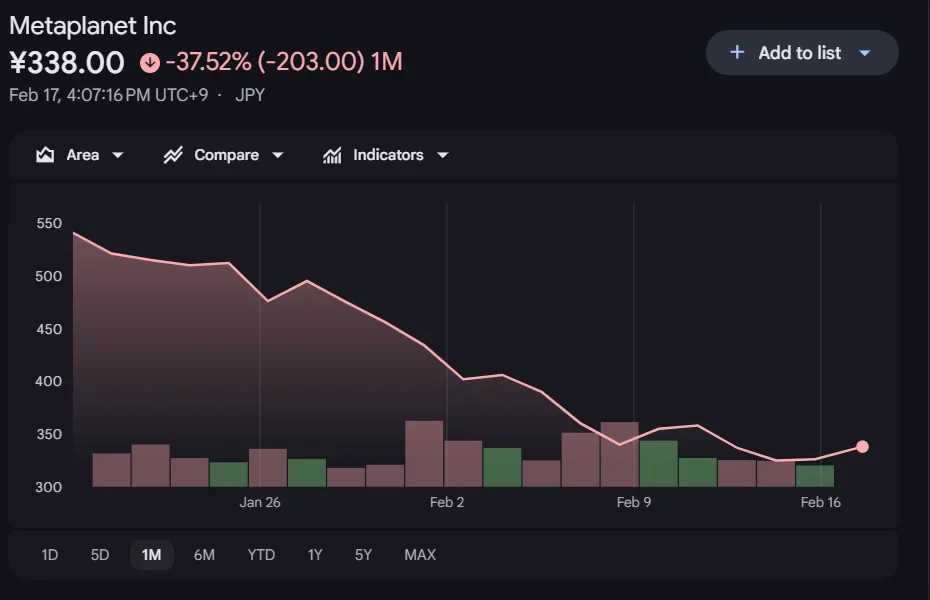Click the pink dot at the chart's end

pyautogui.click(x=862, y=447)
